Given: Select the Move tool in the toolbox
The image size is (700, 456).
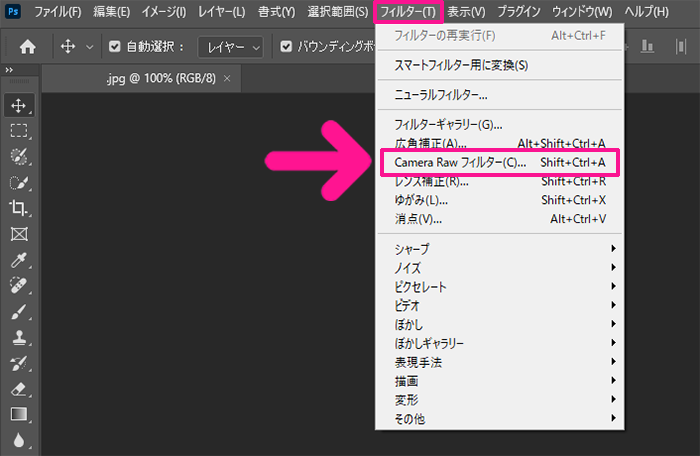Looking at the screenshot, I should coord(18,105).
